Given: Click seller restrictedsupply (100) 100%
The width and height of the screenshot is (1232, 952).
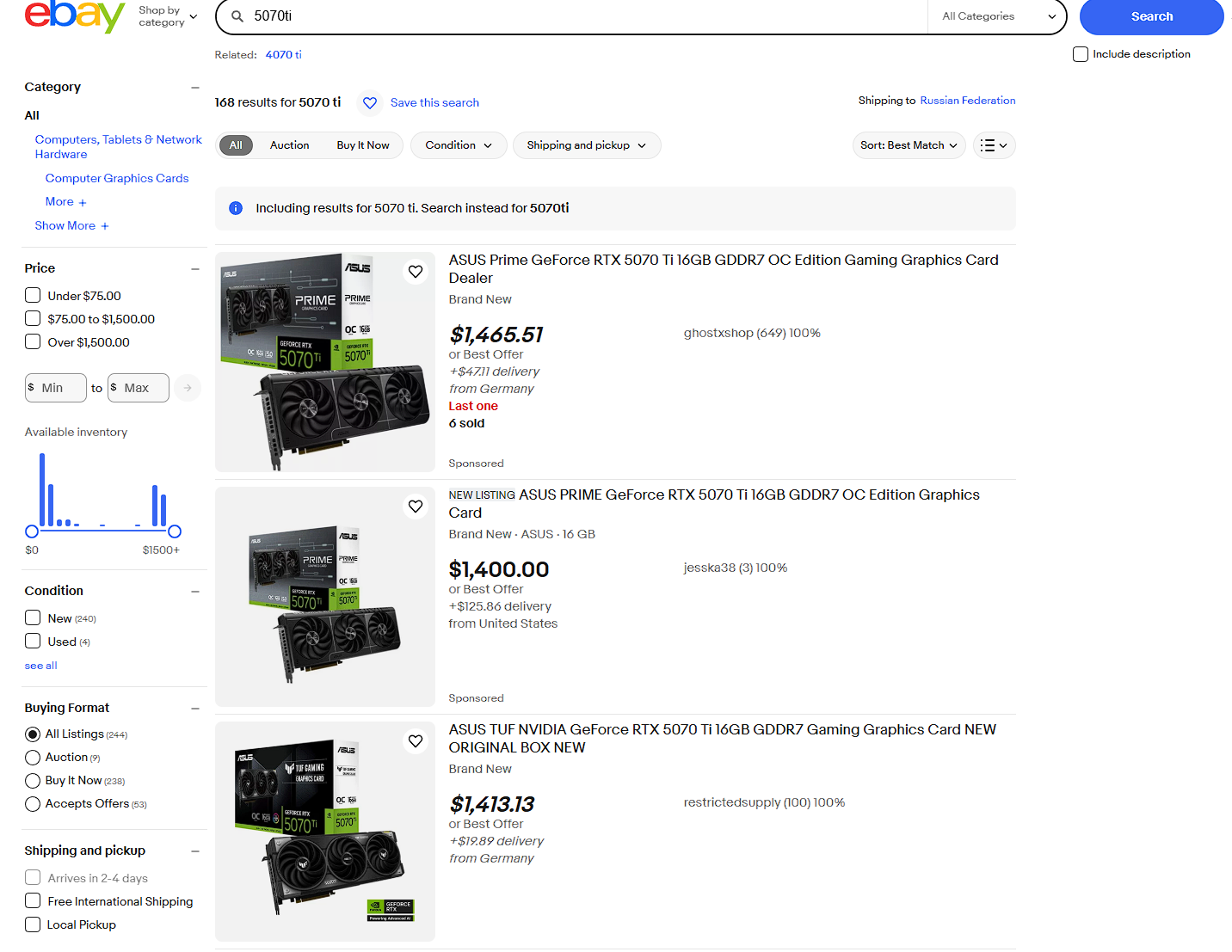Looking at the screenshot, I should pyautogui.click(x=764, y=803).
